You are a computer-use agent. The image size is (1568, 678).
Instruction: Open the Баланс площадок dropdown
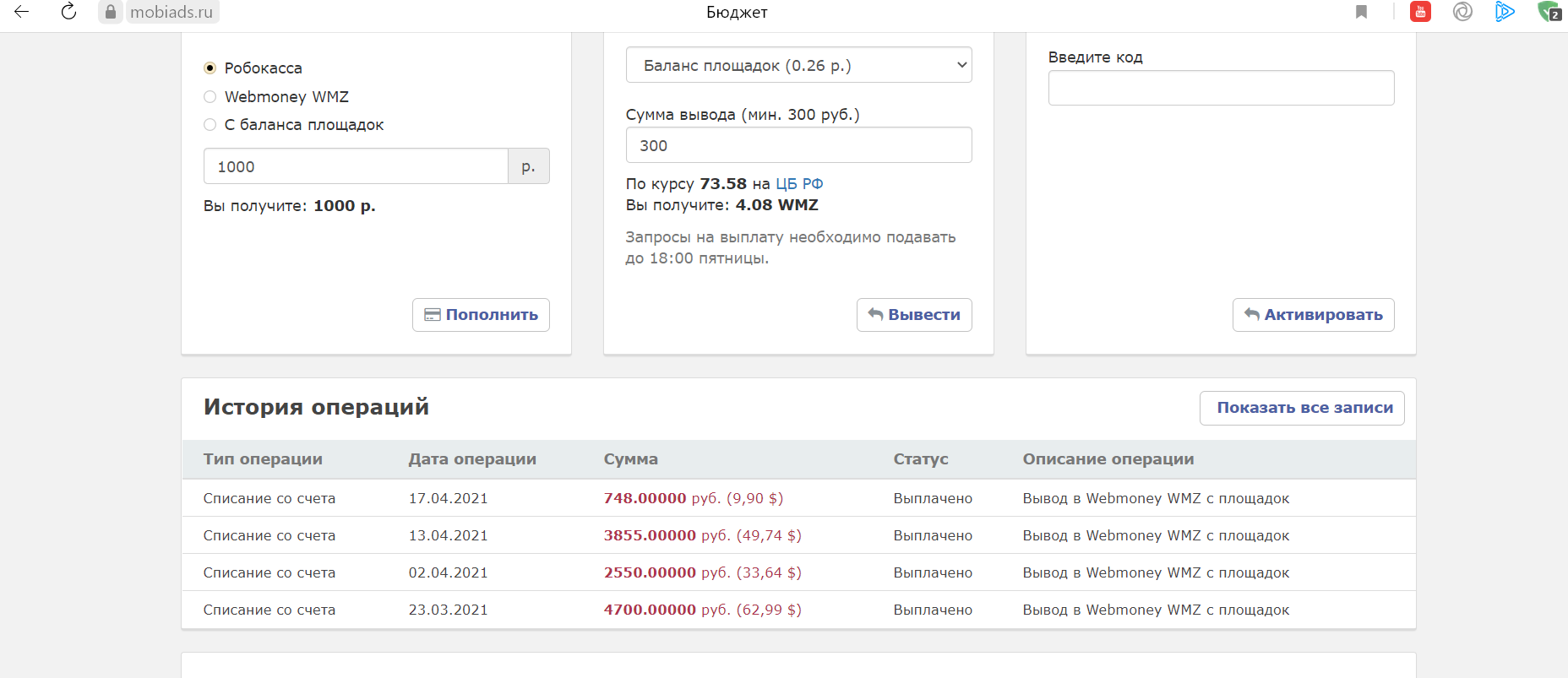798,65
